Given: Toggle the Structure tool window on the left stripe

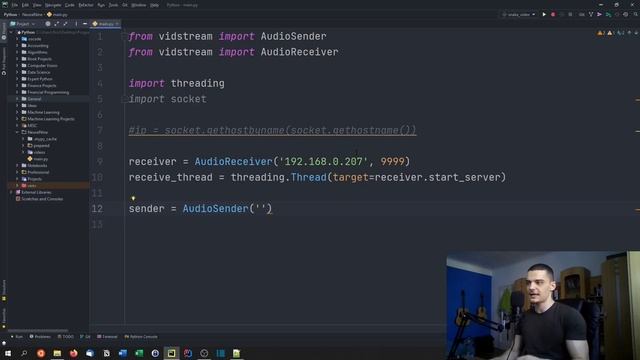Looking at the screenshot, I should [x=4, y=290].
